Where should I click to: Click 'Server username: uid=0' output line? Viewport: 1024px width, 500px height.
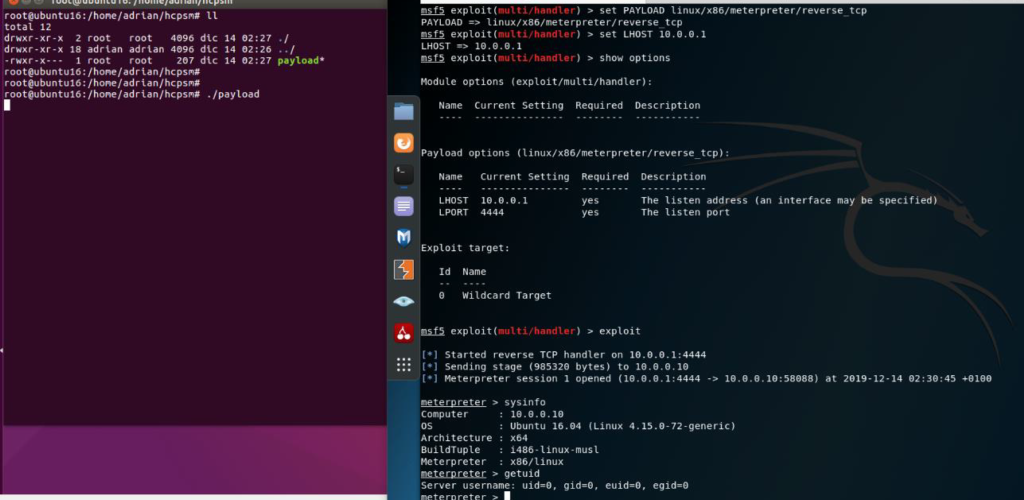tap(554, 486)
